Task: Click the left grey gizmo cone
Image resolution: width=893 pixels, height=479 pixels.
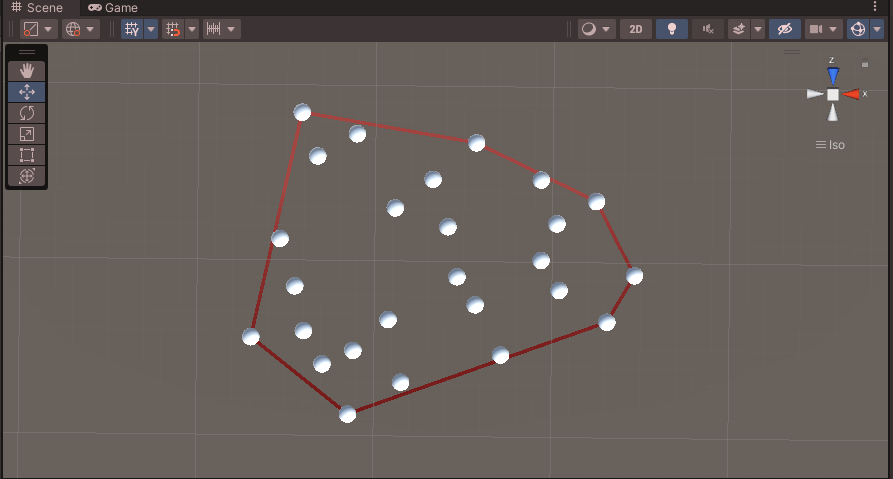Action: tap(815, 94)
